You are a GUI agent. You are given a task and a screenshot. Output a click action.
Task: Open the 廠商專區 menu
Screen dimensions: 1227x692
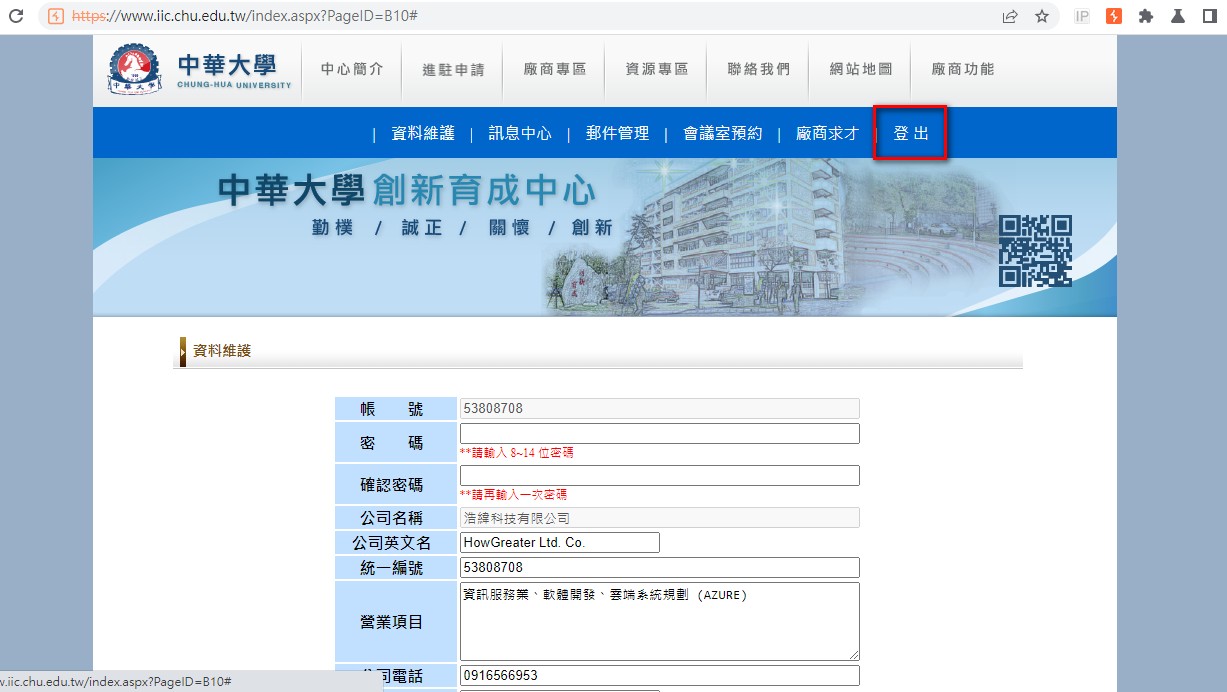pyautogui.click(x=555, y=70)
